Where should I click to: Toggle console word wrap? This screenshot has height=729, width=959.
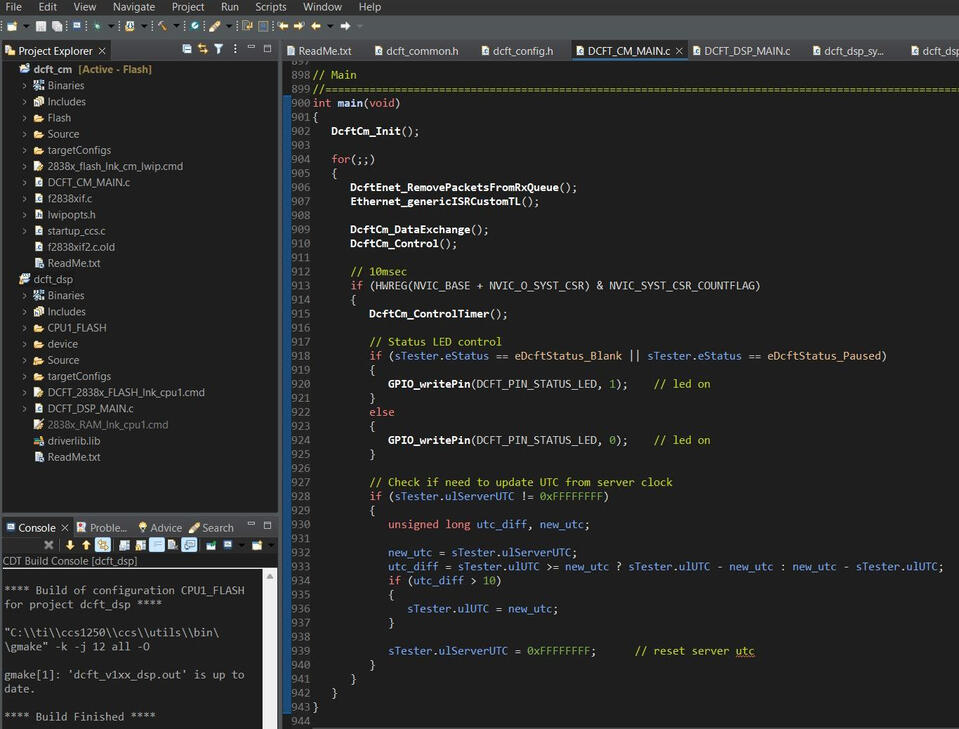pos(157,545)
